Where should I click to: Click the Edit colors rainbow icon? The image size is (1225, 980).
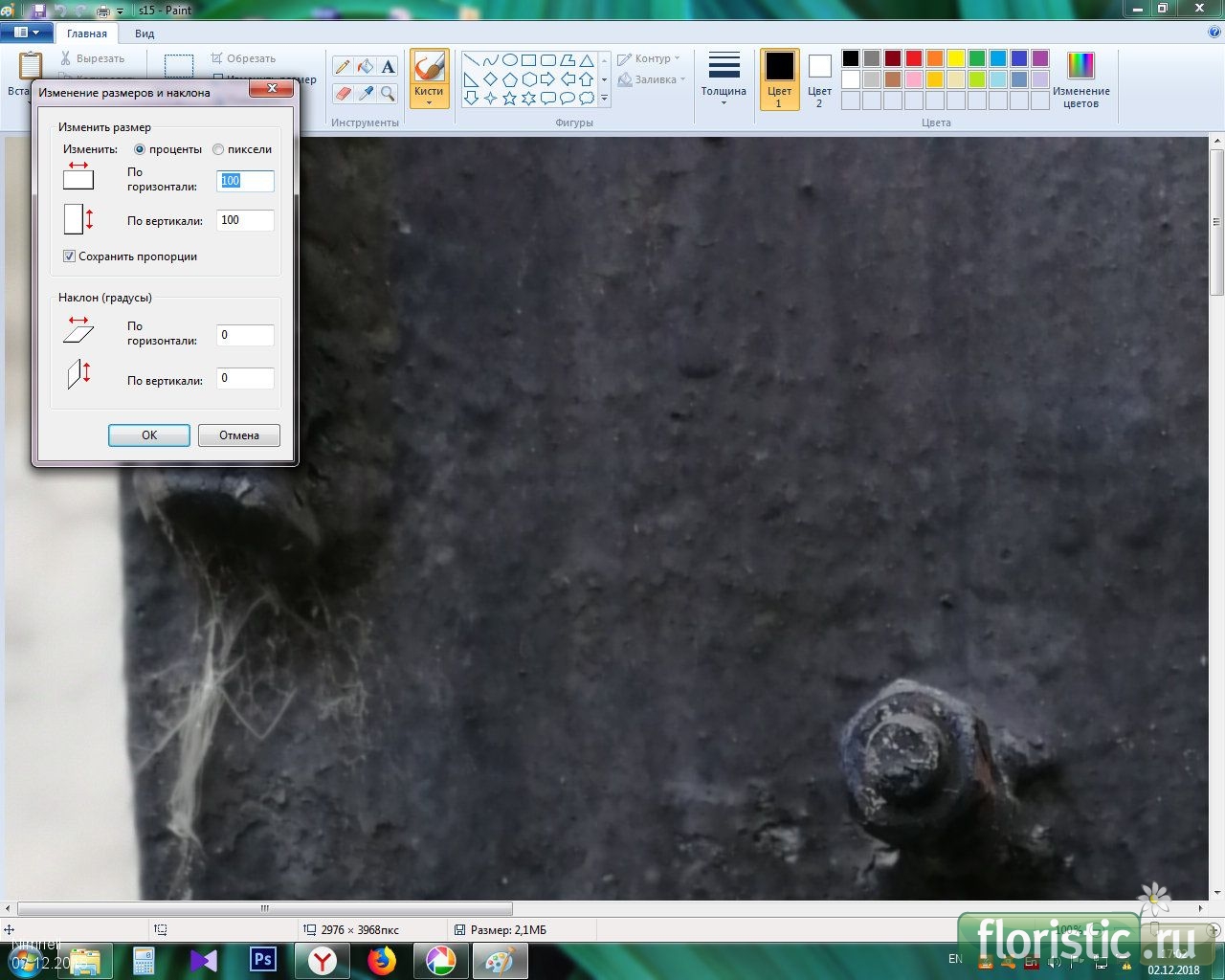[x=1080, y=66]
